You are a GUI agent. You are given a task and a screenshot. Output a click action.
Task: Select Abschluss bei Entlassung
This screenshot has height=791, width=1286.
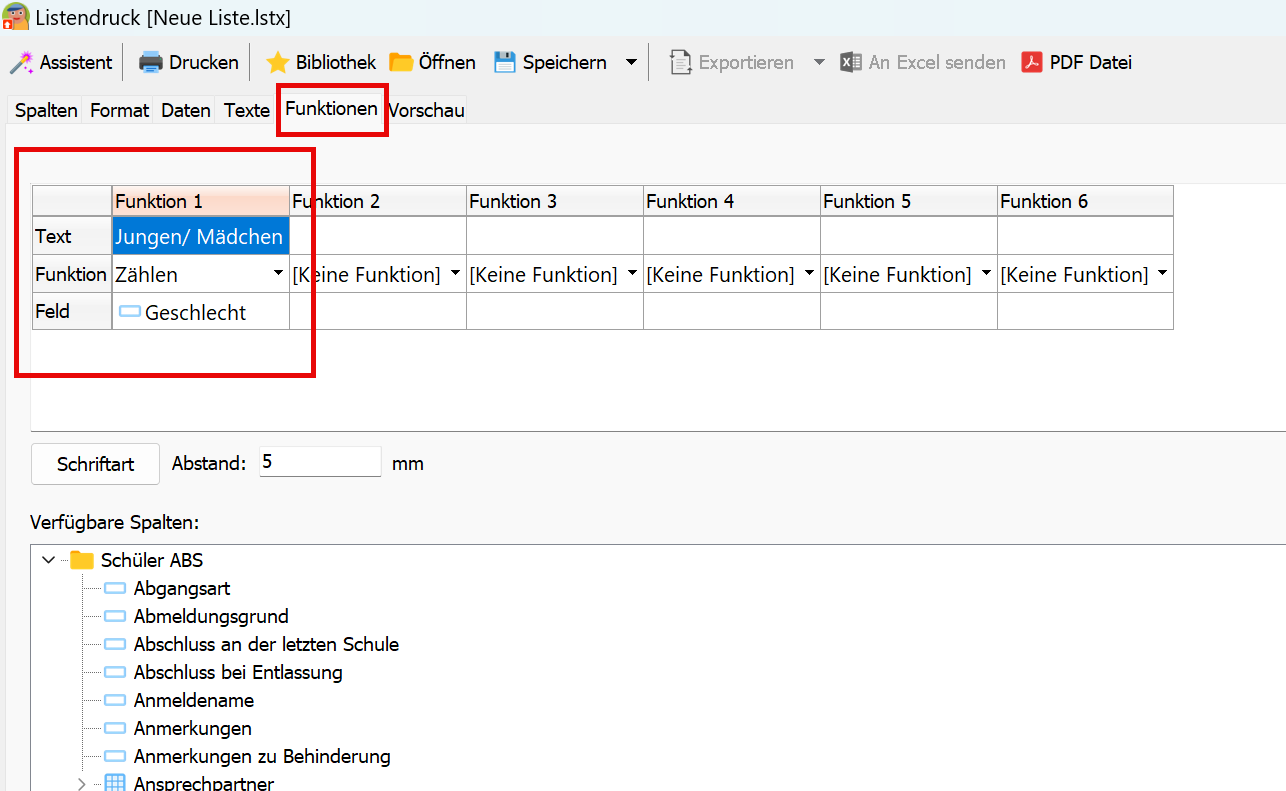click(238, 672)
